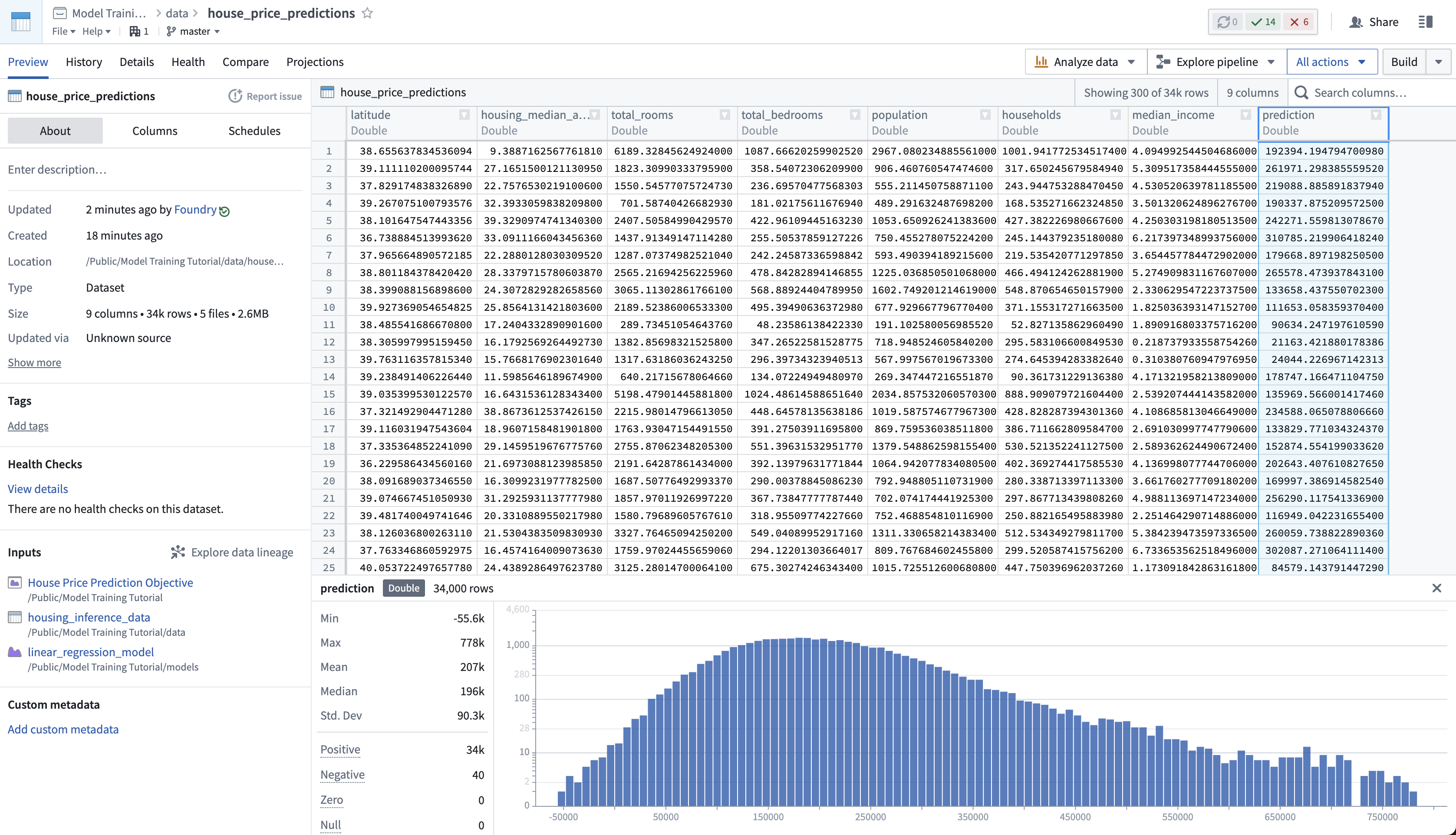This screenshot has width=1456, height=835.
Task: Switch to the History tab
Action: (x=84, y=61)
